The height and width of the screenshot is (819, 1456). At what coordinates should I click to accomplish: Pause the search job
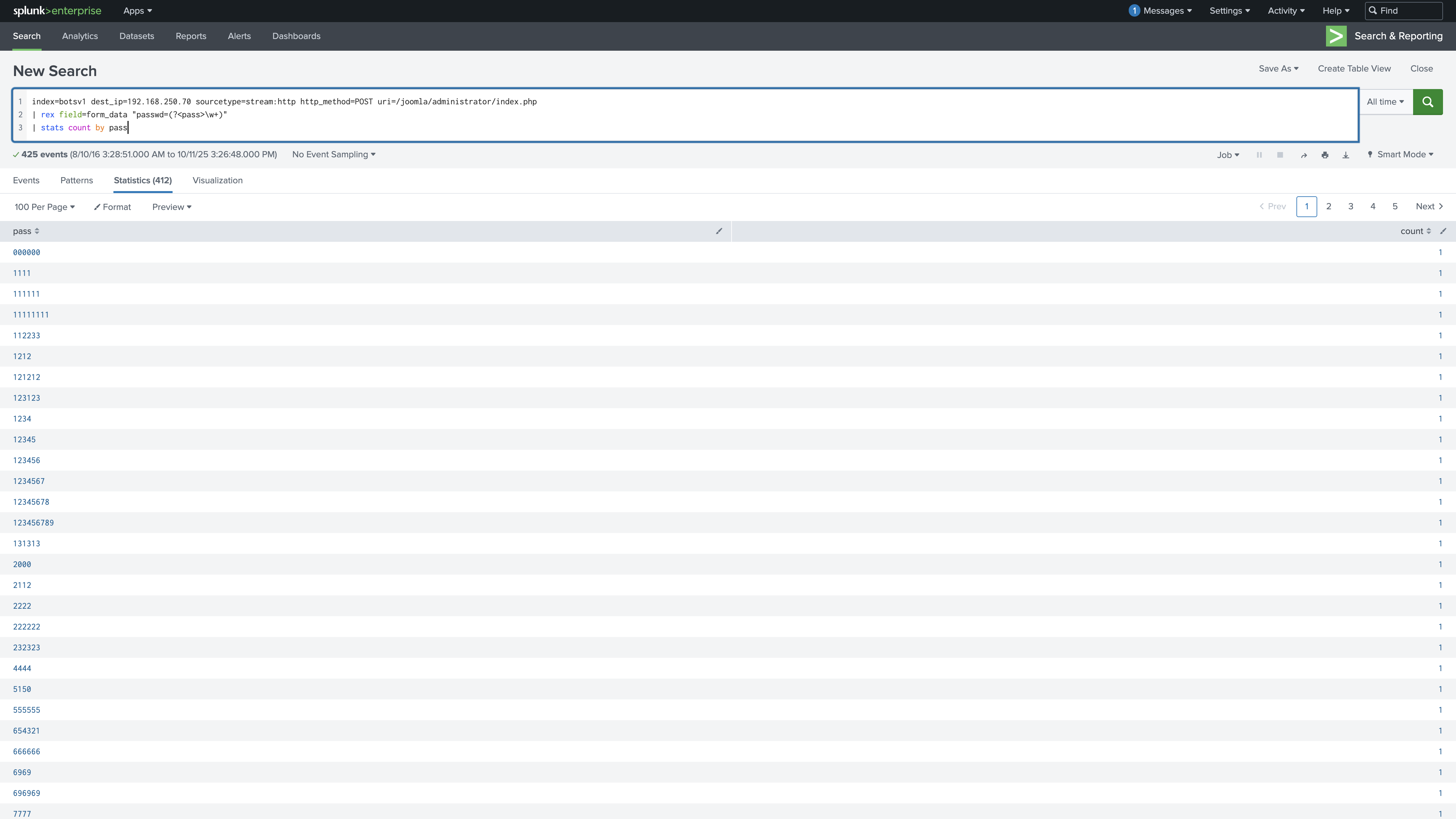(x=1259, y=155)
